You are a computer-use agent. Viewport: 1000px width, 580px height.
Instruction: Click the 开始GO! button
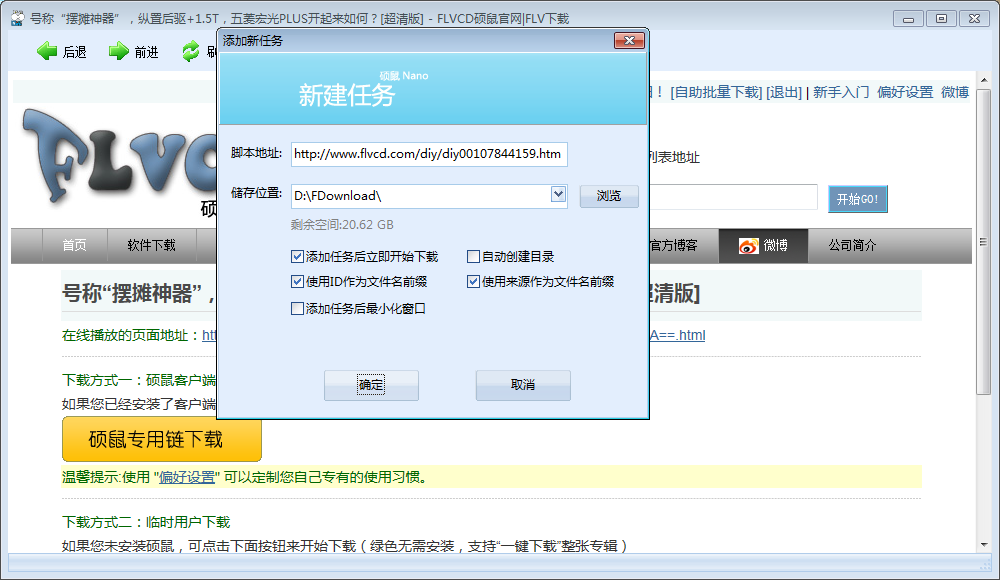[x=858, y=199]
